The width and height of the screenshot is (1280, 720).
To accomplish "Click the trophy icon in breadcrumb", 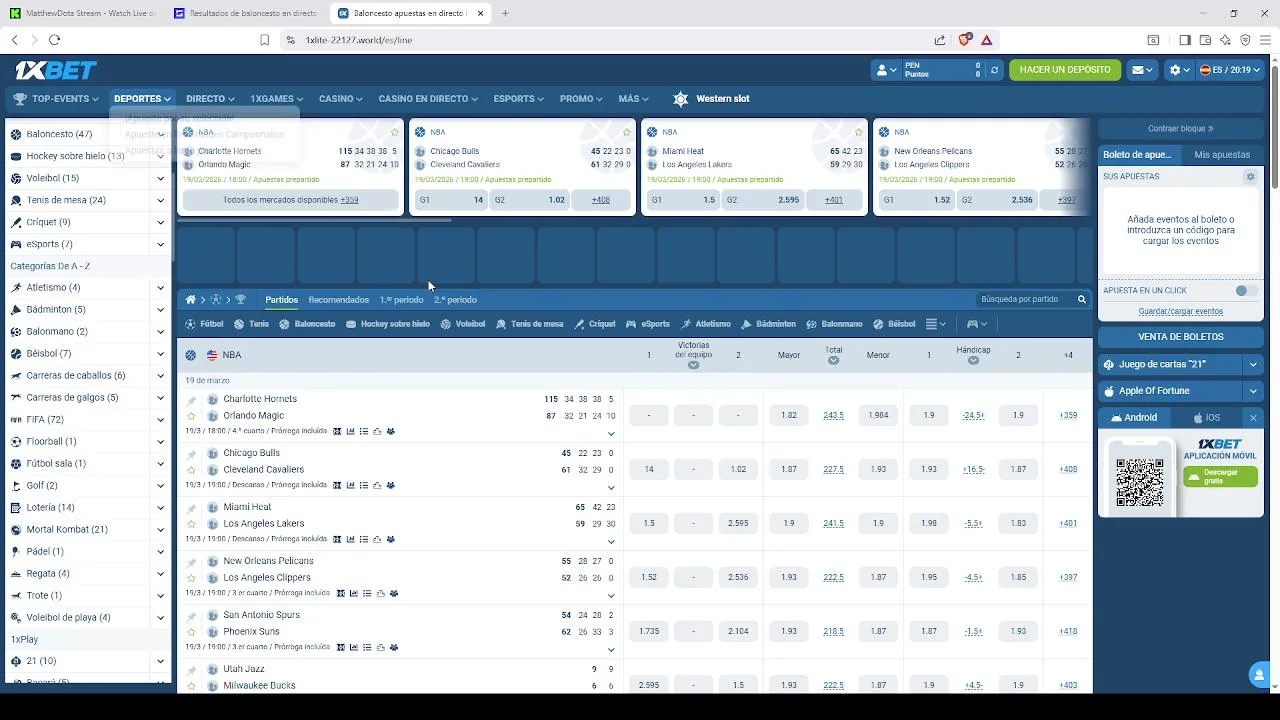I will [240, 300].
